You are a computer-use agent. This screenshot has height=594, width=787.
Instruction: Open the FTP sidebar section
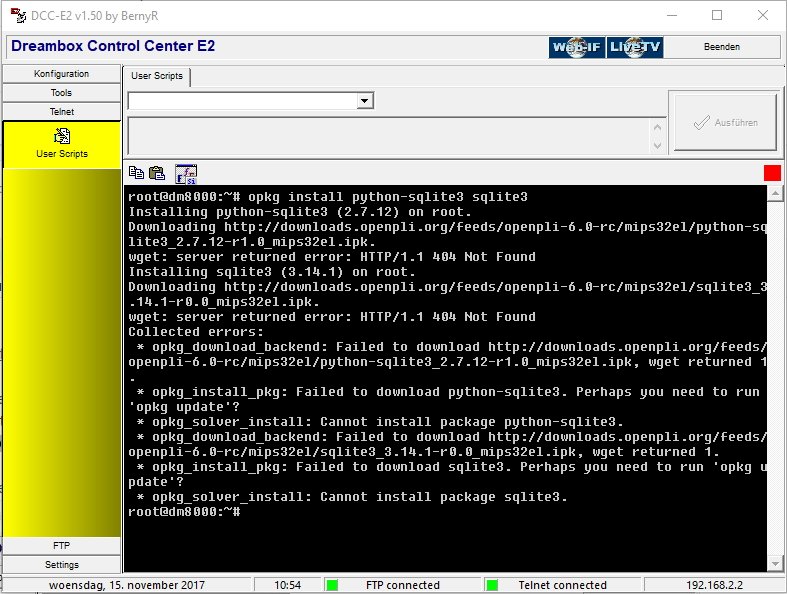coord(61,545)
